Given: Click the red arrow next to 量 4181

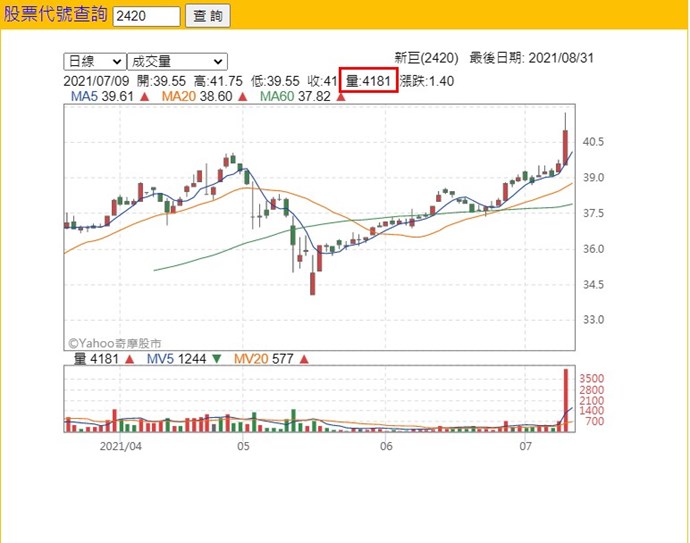Looking at the screenshot, I should pos(130,358).
